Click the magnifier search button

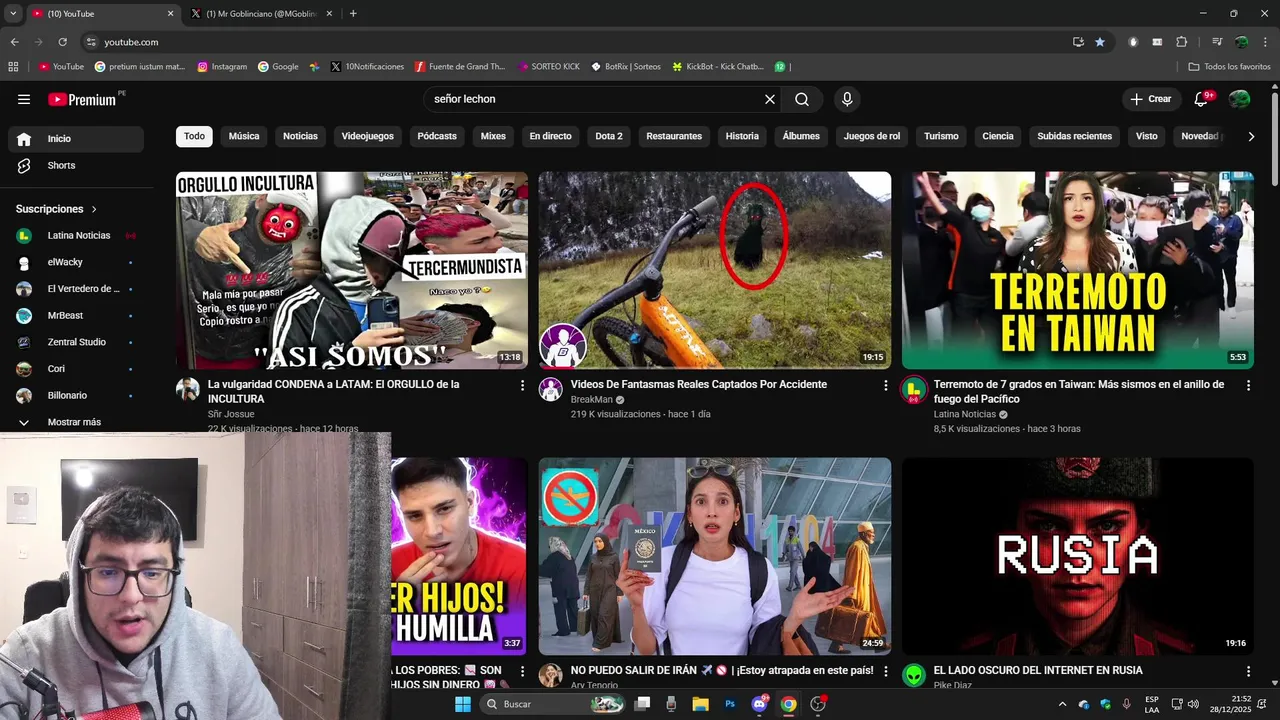tap(802, 99)
